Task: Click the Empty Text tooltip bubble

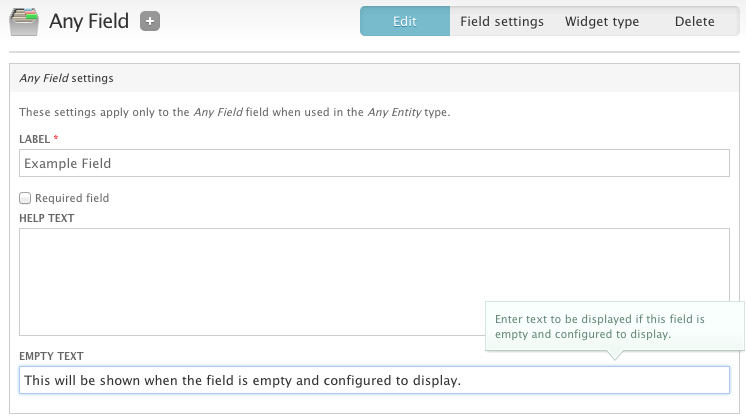Action: tap(613, 326)
